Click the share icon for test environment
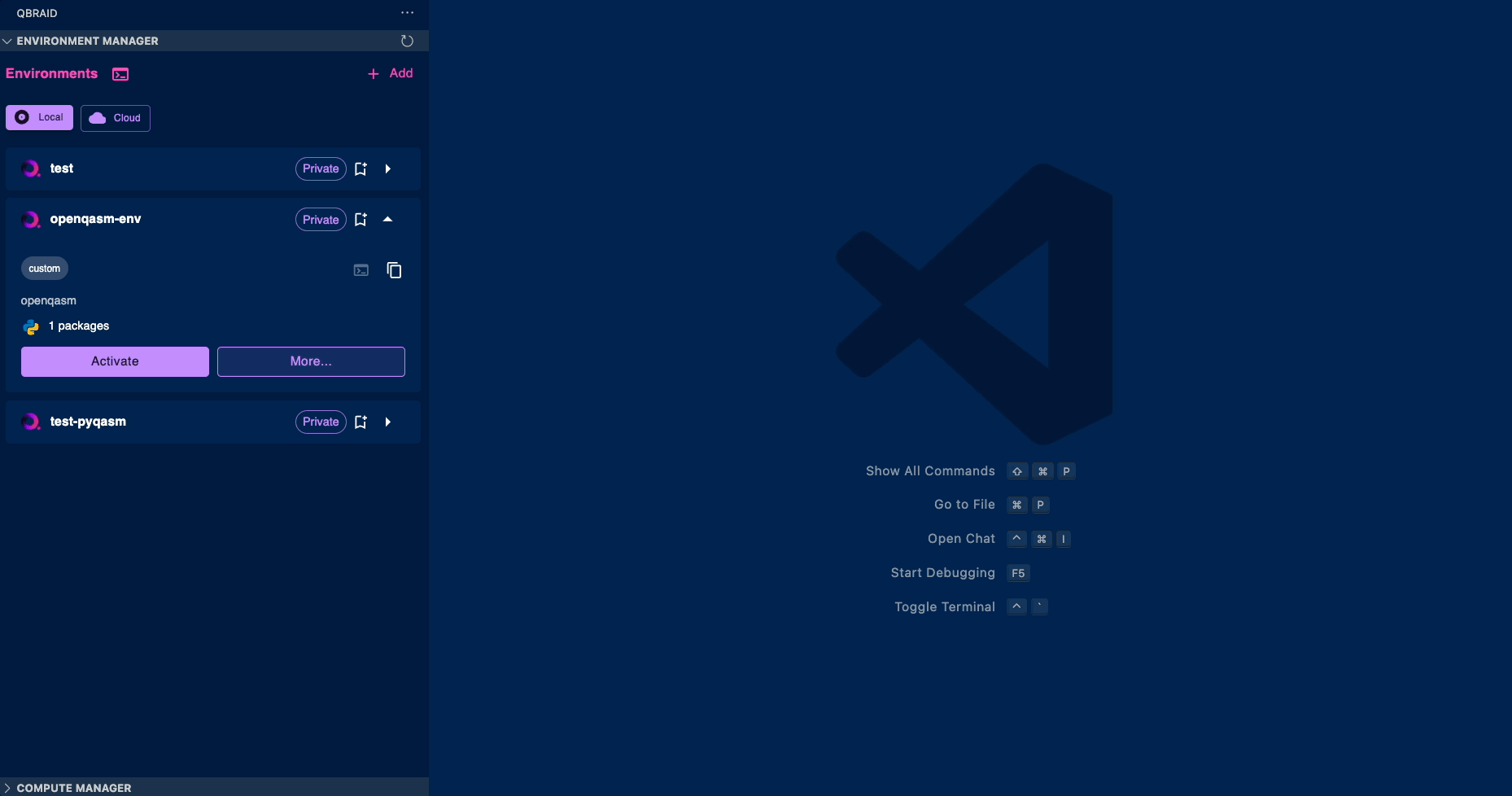Image resolution: width=1512 pixels, height=796 pixels. point(361,168)
